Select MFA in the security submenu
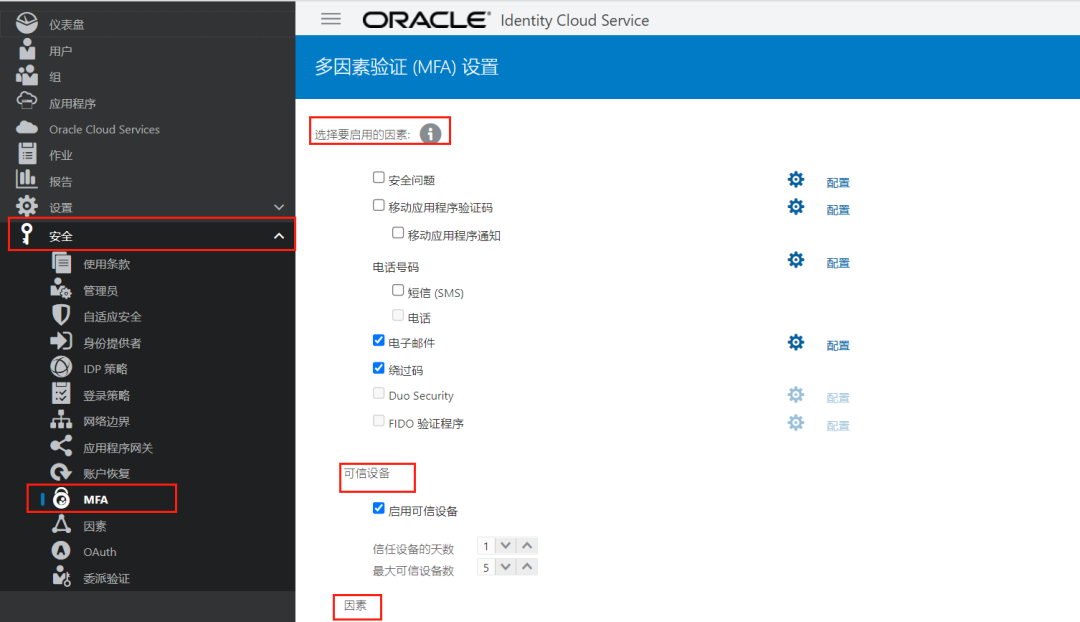The height and width of the screenshot is (622, 1080). (x=96, y=499)
